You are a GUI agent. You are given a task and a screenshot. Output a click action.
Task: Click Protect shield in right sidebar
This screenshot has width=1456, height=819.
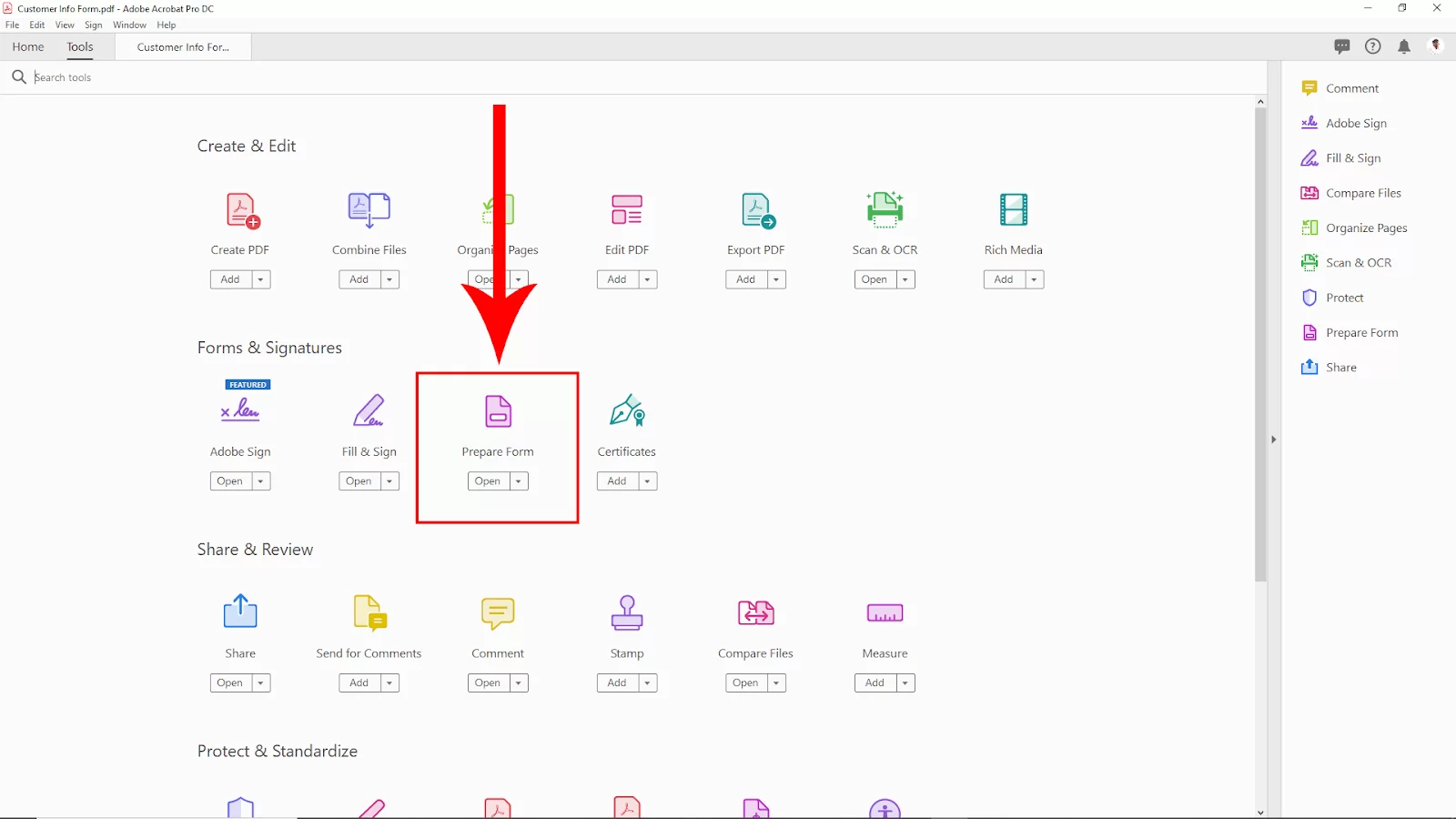1309,298
